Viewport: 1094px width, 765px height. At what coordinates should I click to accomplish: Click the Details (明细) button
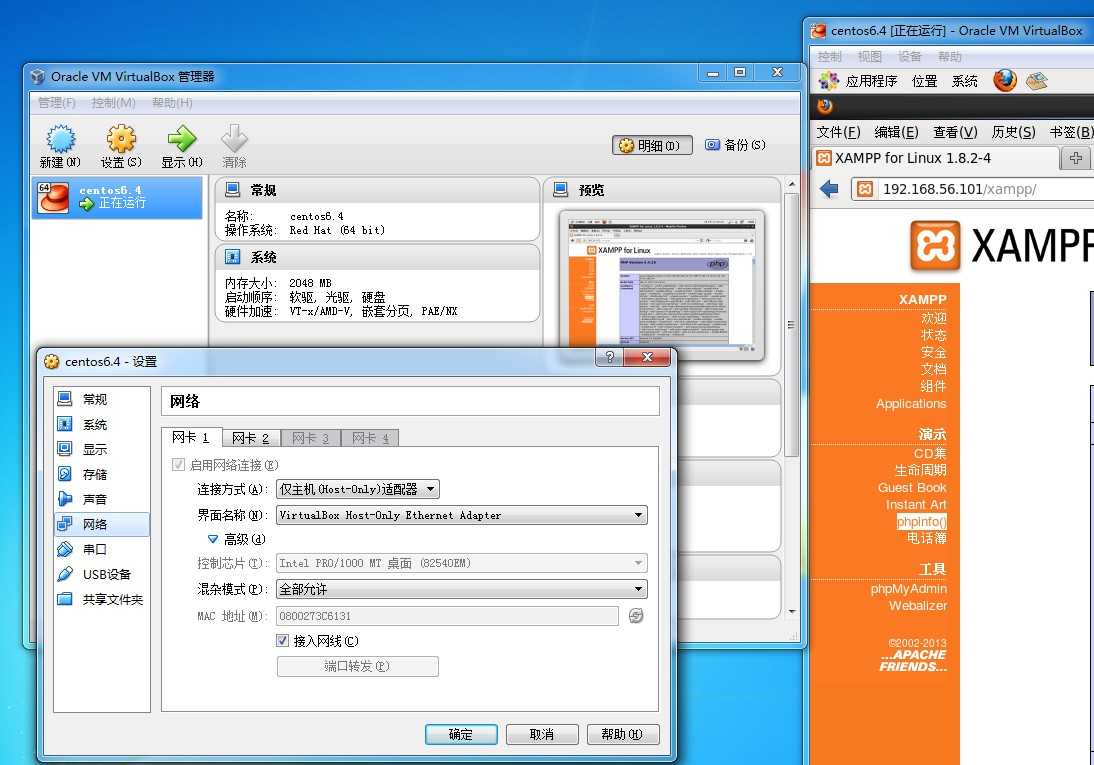pyautogui.click(x=652, y=145)
